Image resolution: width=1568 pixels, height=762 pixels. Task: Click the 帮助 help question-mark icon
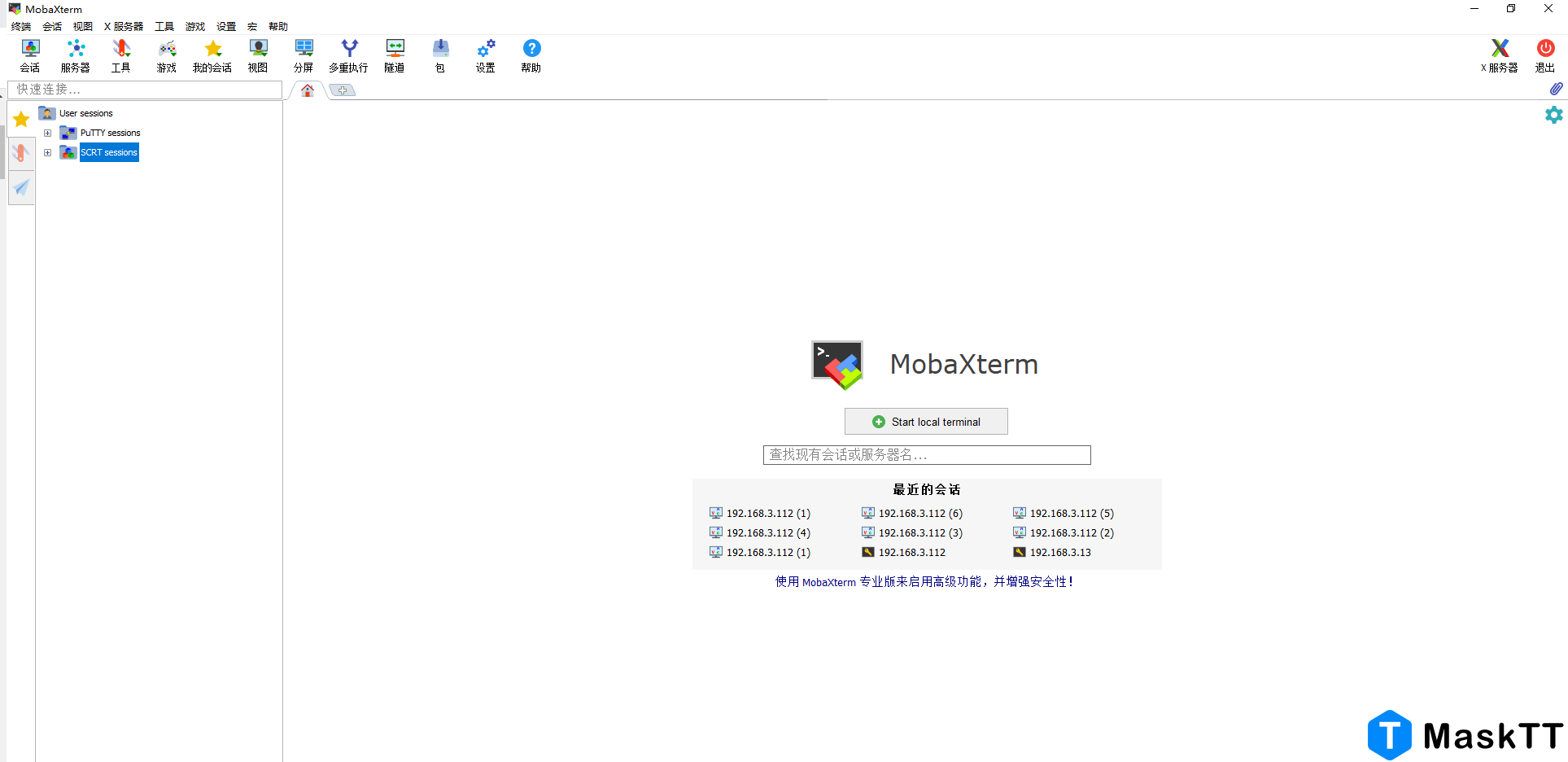pyautogui.click(x=531, y=56)
